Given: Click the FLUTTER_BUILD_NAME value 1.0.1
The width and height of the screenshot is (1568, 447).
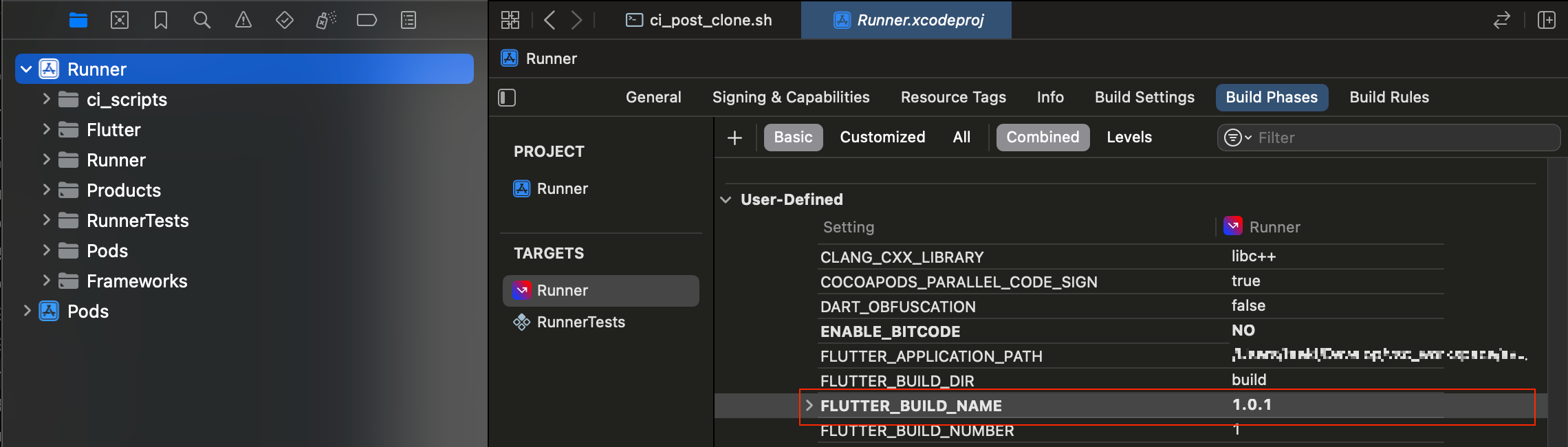Looking at the screenshot, I should click(x=1252, y=405).
